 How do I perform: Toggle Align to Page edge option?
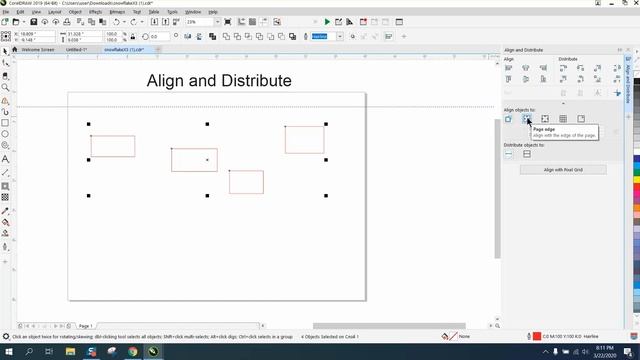click(527, 119)
